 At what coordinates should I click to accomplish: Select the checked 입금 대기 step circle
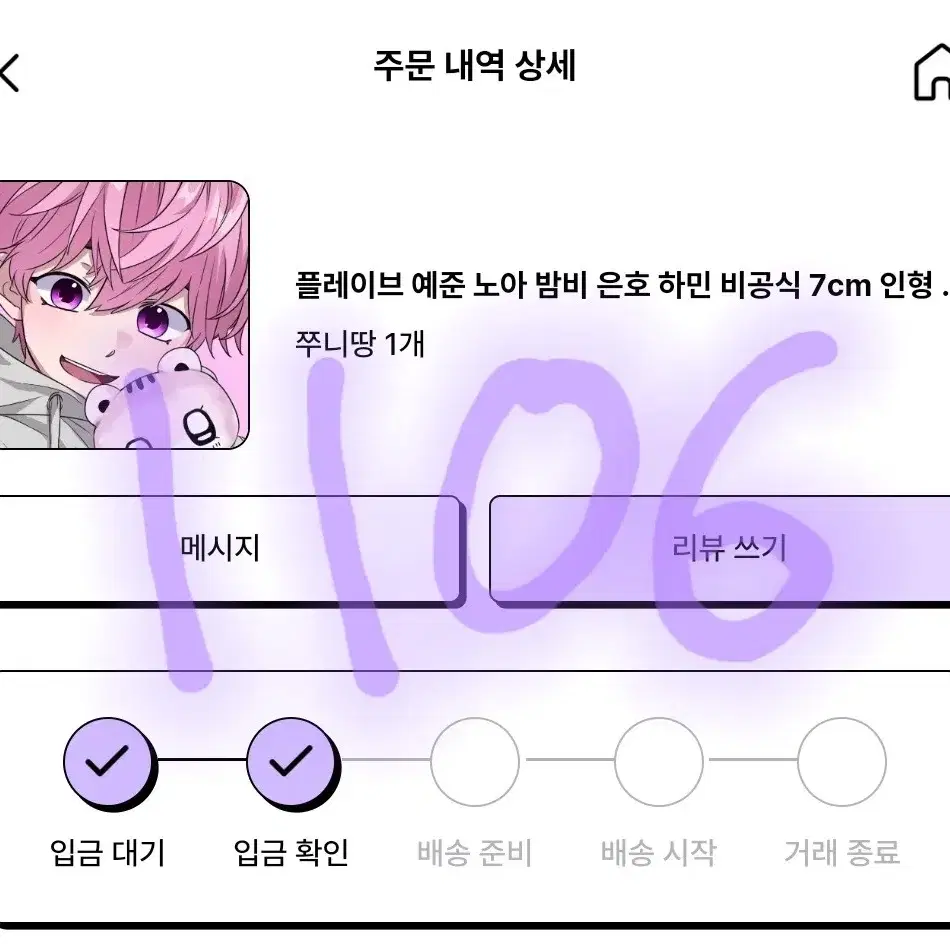coord(109,762)
